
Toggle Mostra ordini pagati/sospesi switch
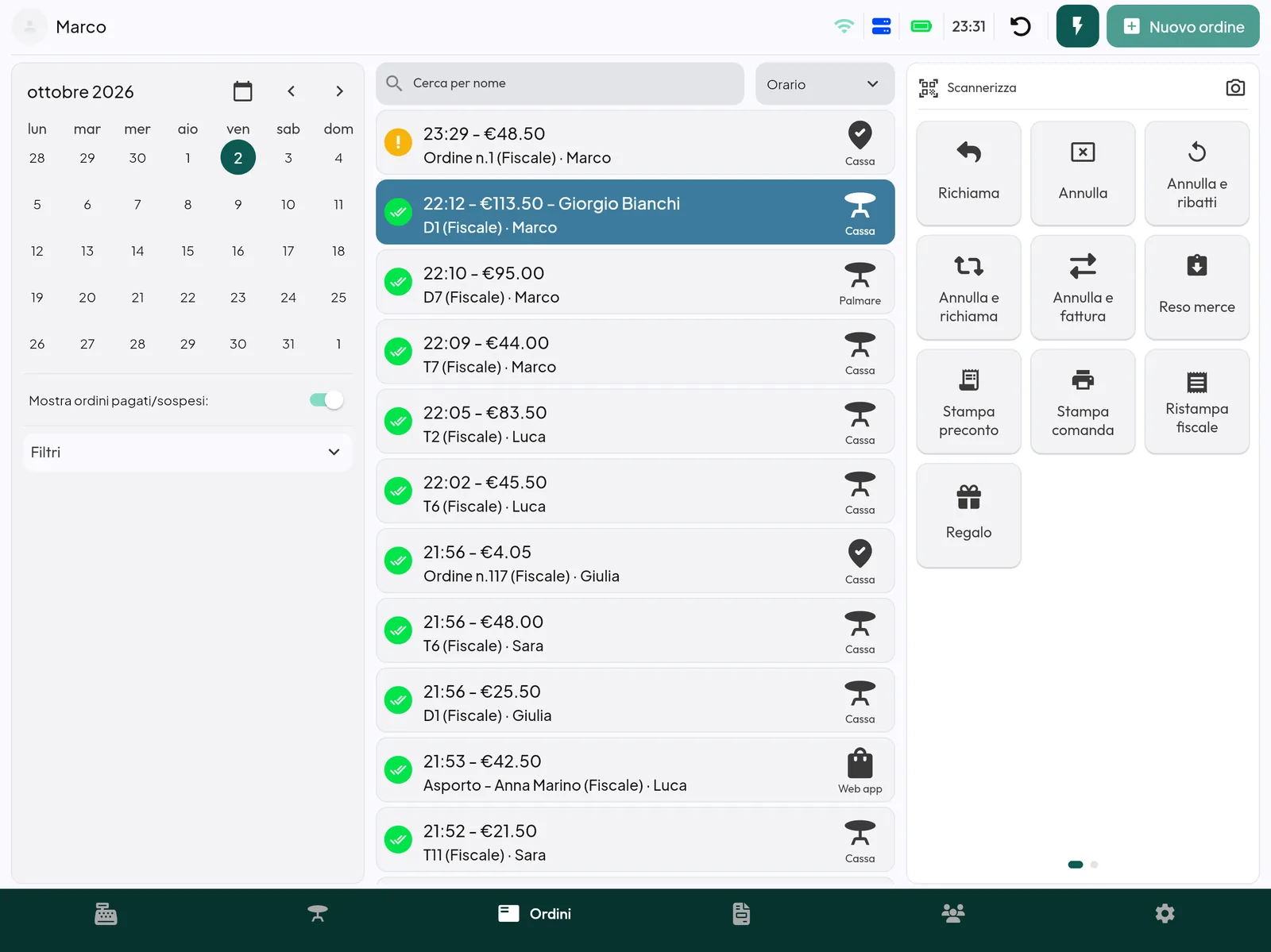tap(326, 400)
